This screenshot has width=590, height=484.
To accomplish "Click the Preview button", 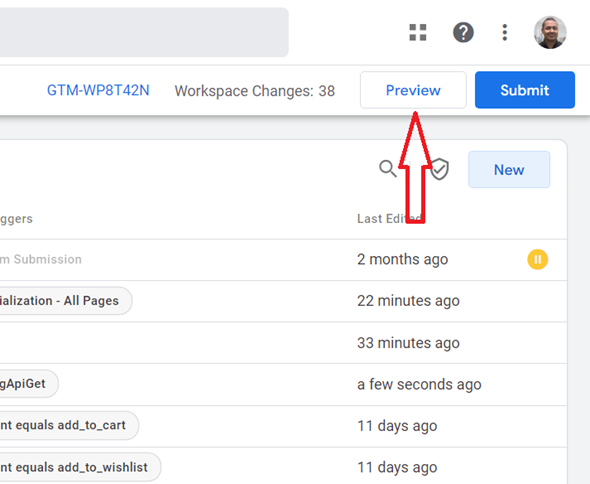I will (413, 90).
